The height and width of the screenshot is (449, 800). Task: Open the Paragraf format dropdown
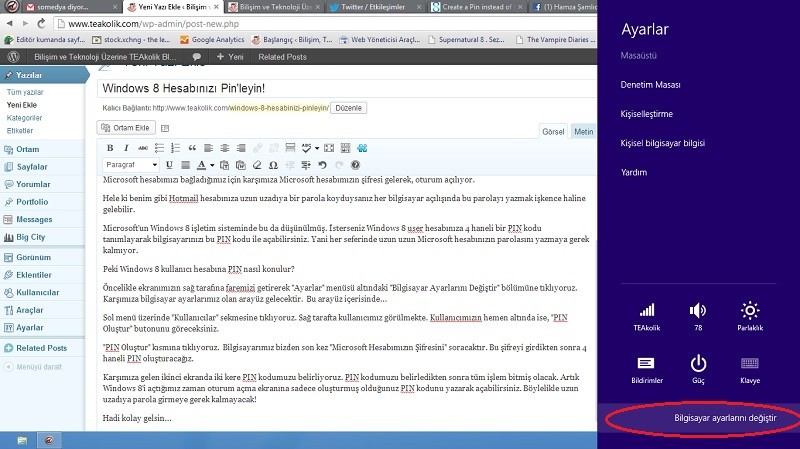point(131,165)
